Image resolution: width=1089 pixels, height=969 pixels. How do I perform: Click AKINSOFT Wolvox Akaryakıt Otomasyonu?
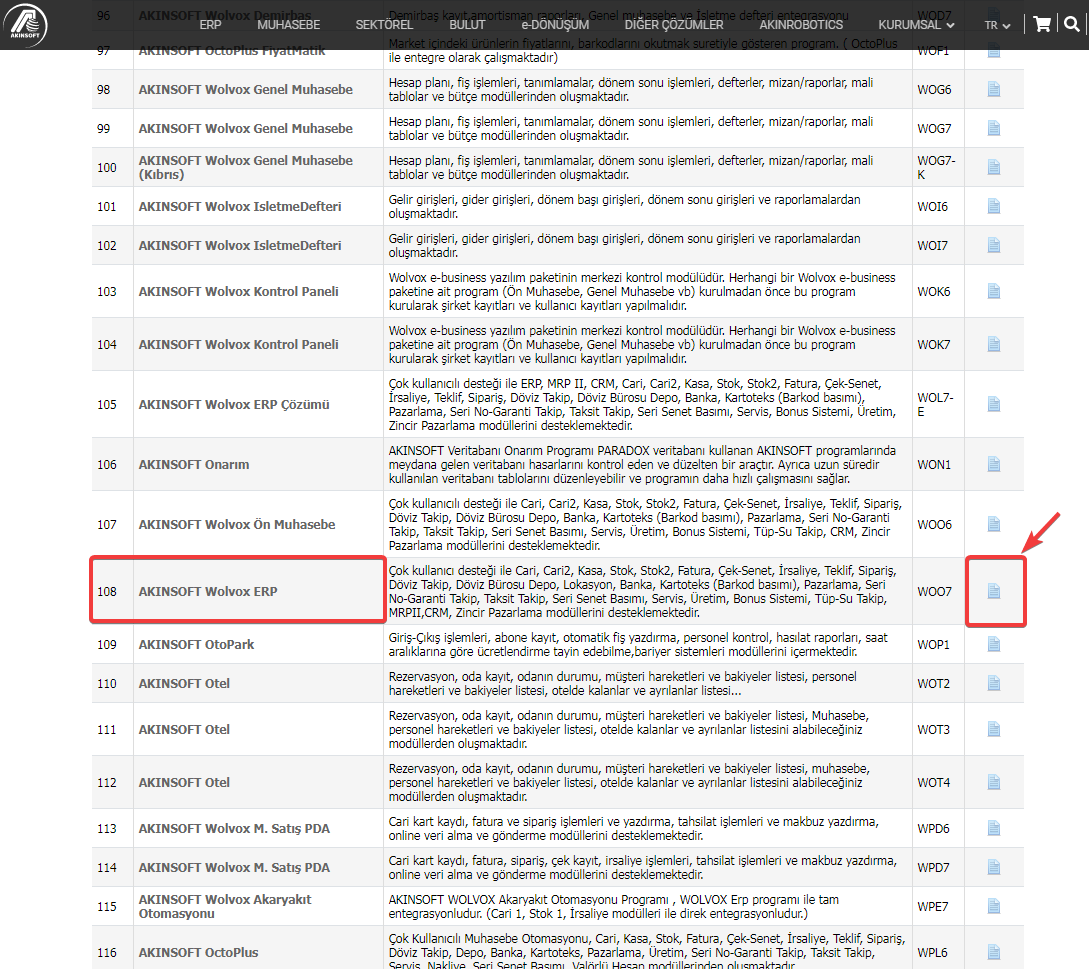point(225,906)
